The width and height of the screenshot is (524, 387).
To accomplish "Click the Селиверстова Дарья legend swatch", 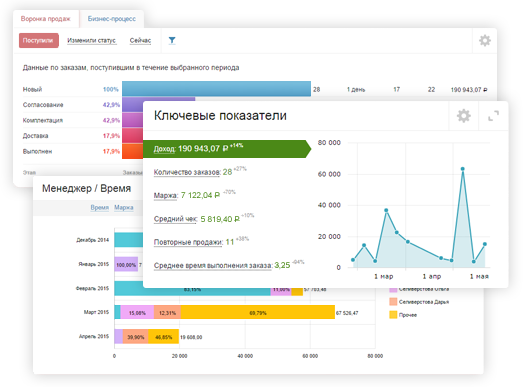I will [393, 302].
